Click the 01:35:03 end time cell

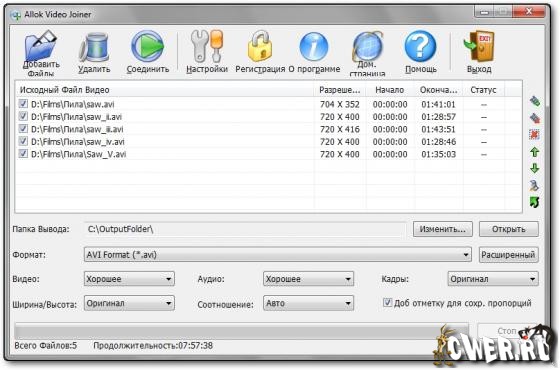439,154
